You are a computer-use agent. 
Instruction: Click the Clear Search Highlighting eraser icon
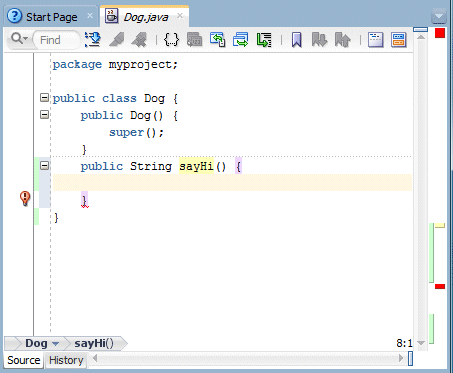click(x=117, y=40)
